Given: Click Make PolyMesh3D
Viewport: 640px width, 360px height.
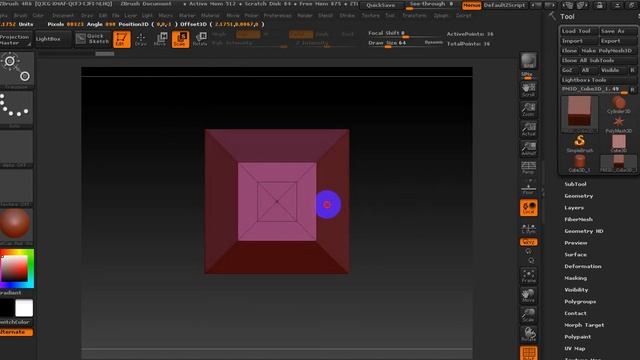Looking at the screenshot, I should click(607, 51).
